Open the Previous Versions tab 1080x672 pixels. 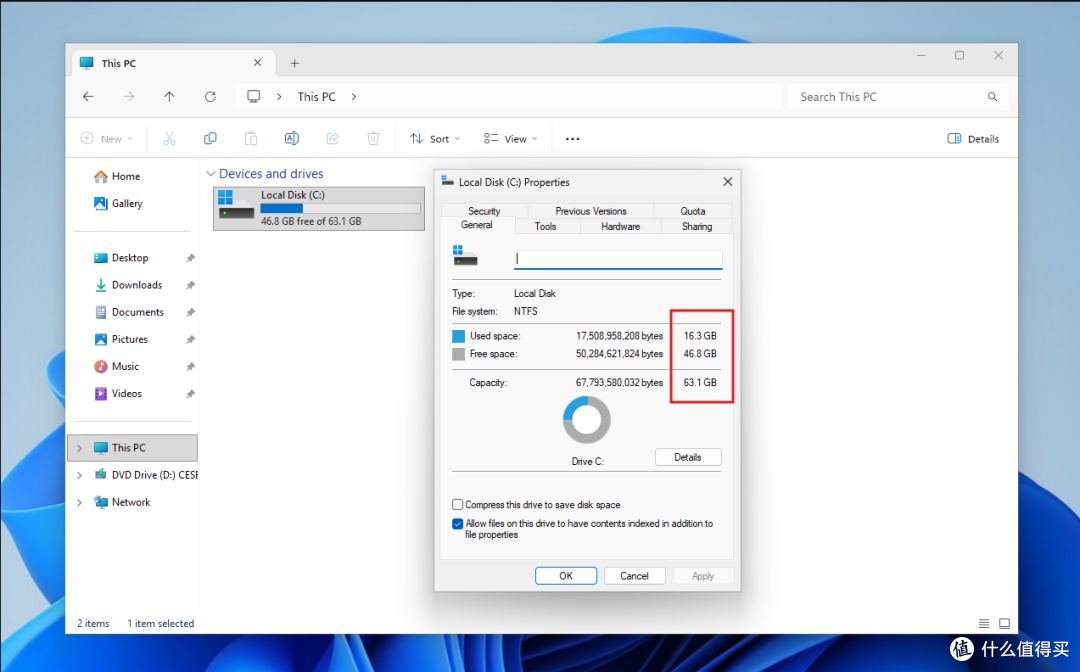point(590,211)
